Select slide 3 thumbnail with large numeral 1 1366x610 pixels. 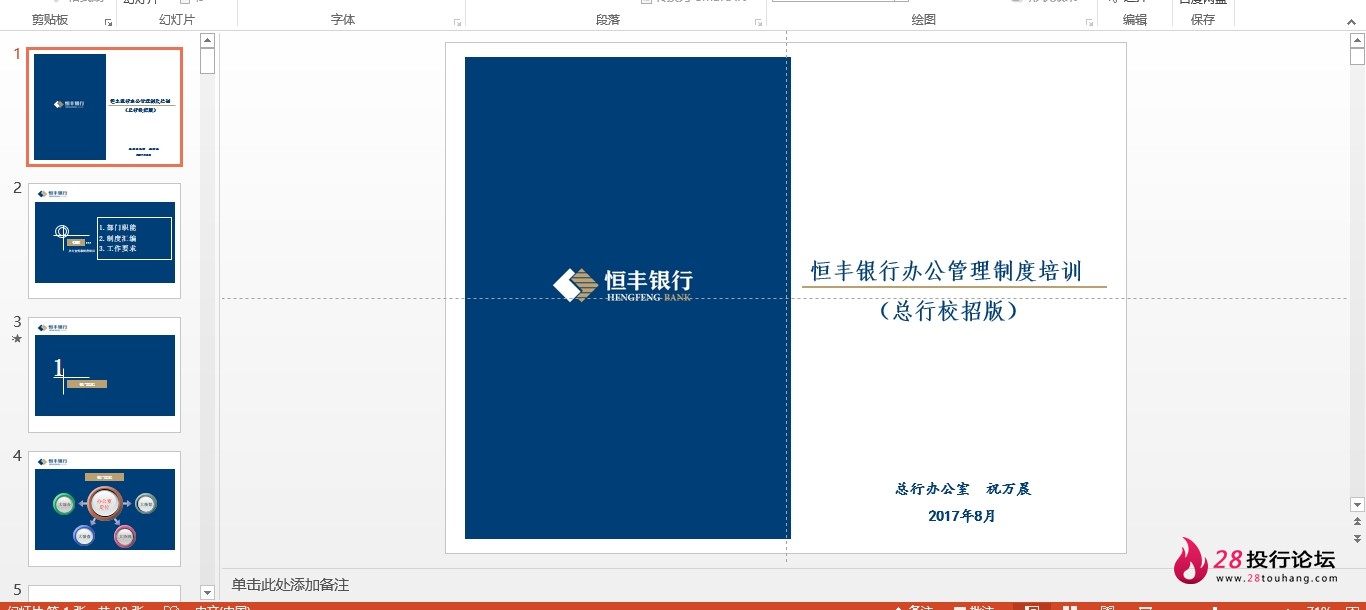point(105,375)
